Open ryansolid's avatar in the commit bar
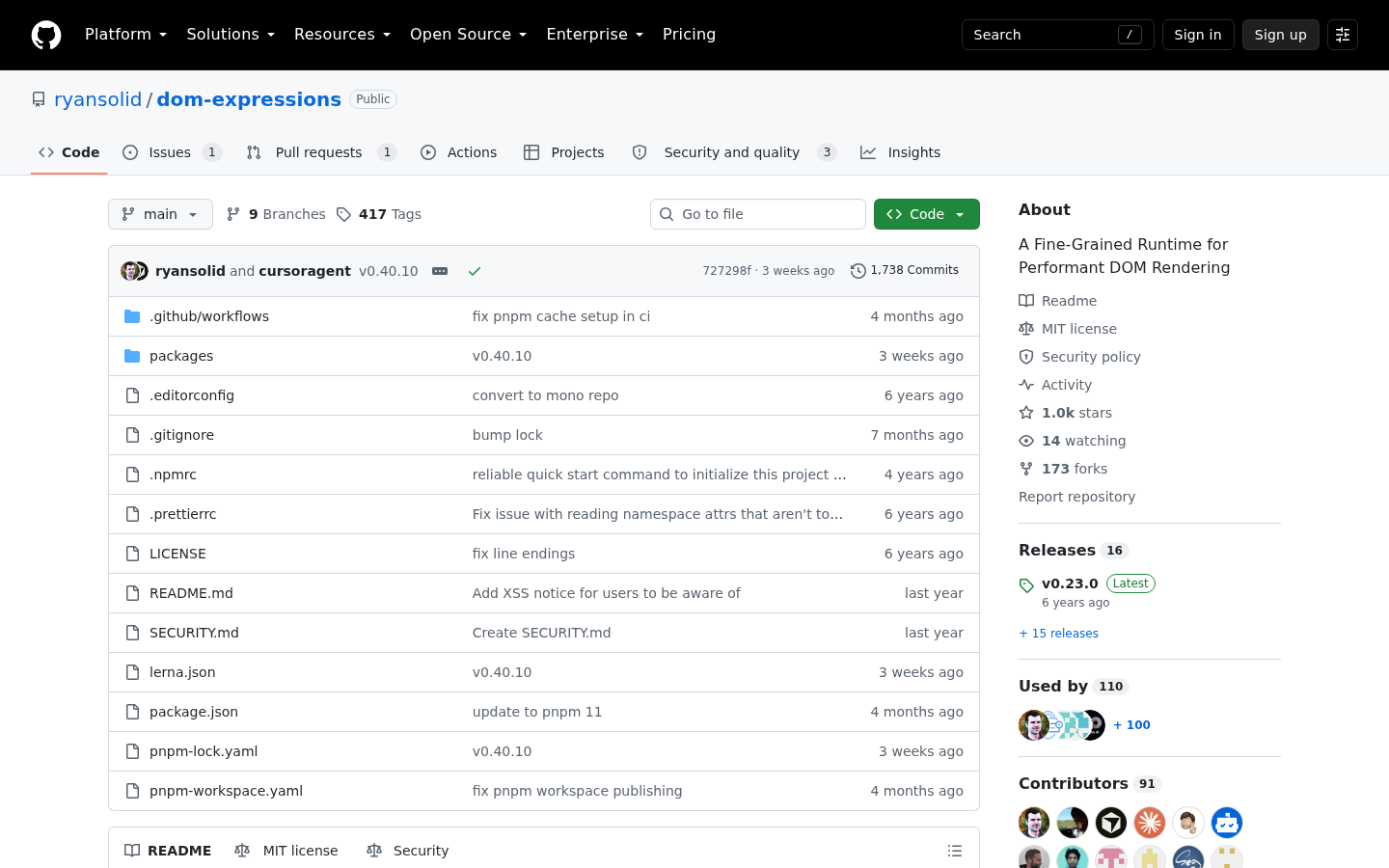Screen dimensions: 1389x868 129,271
